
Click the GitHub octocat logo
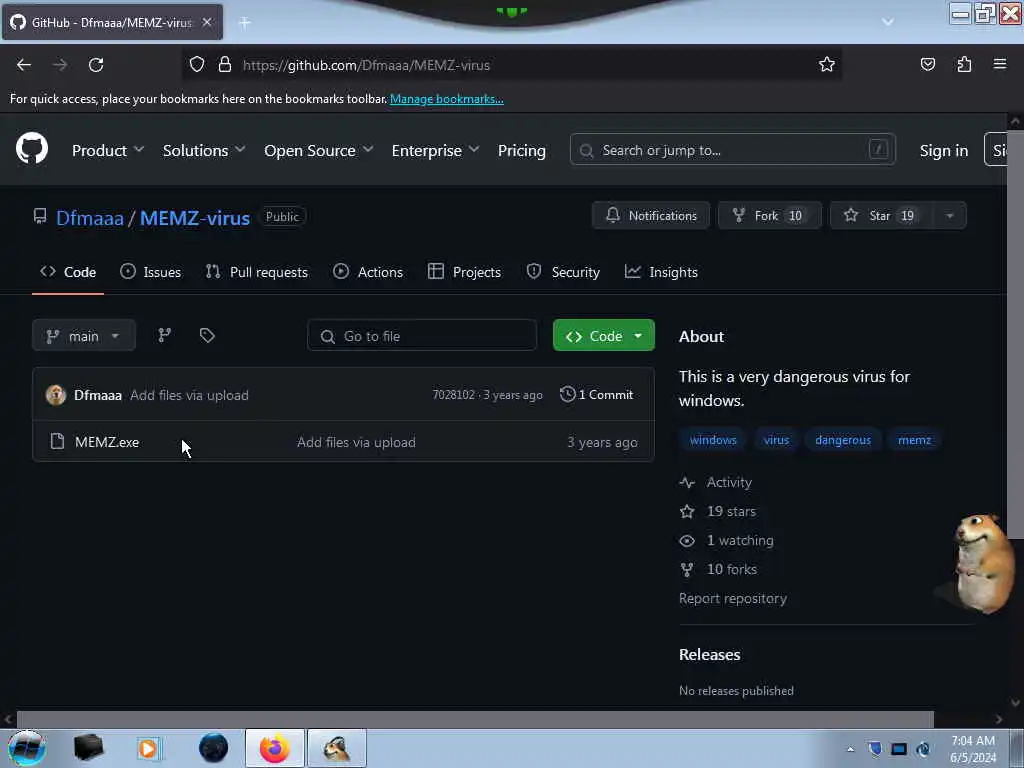click(31, 150)
